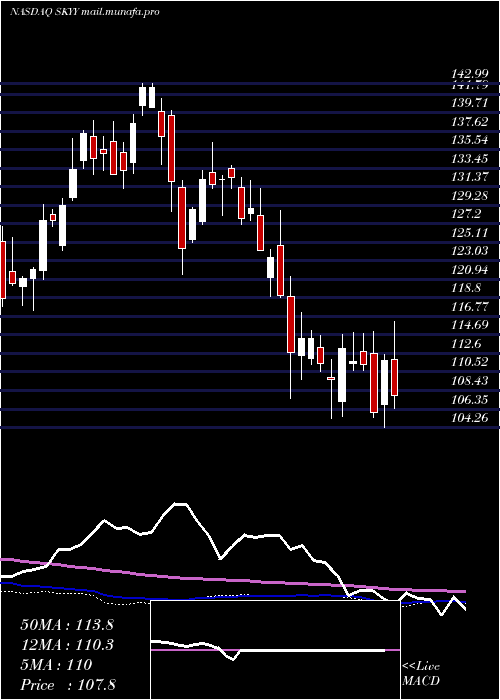This screenshot has height=700, width=500.
Task: Select the 131.37 price axis label
Action: click(470, 177)
